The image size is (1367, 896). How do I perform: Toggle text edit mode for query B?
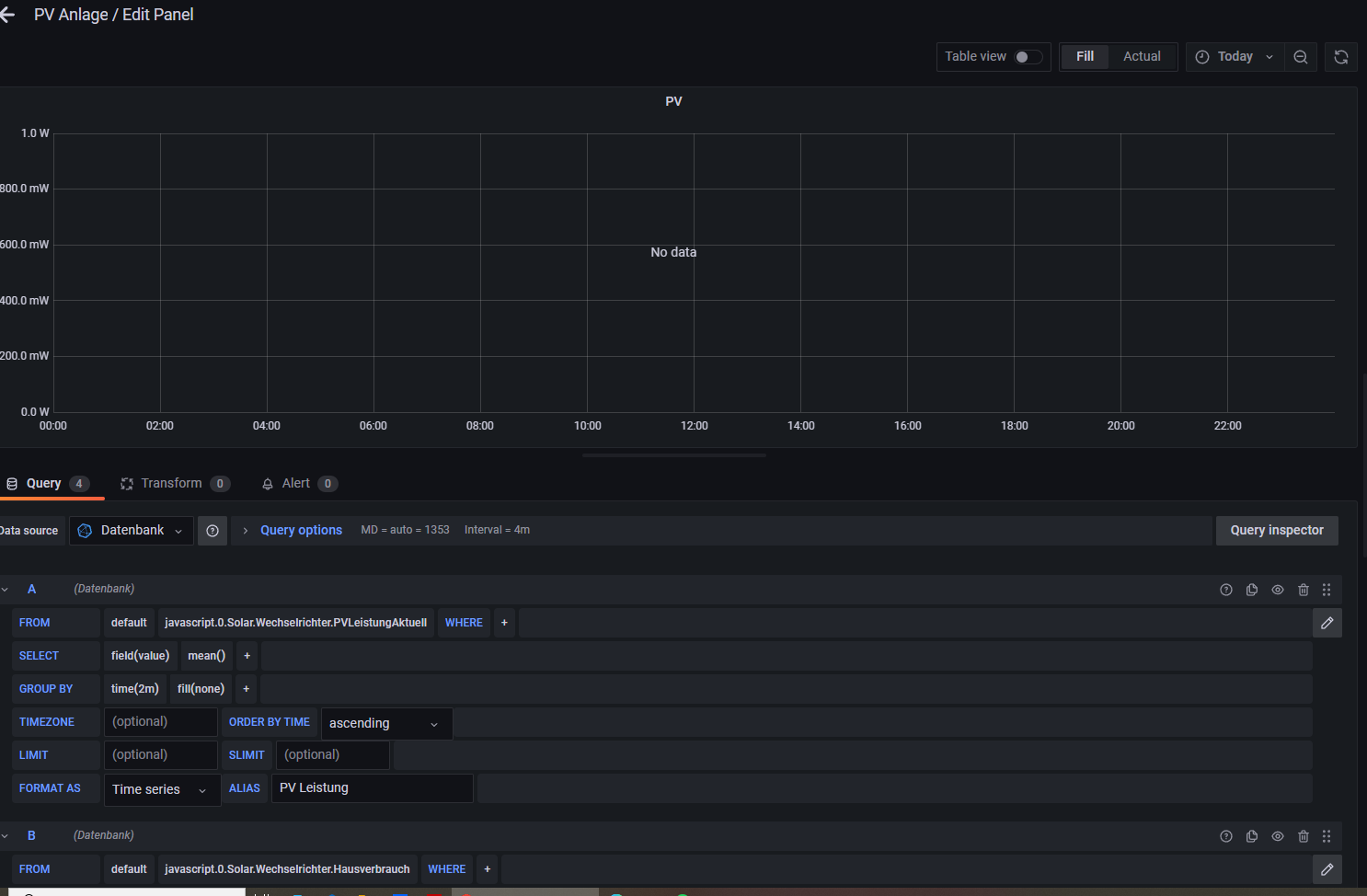[1327, 869]
